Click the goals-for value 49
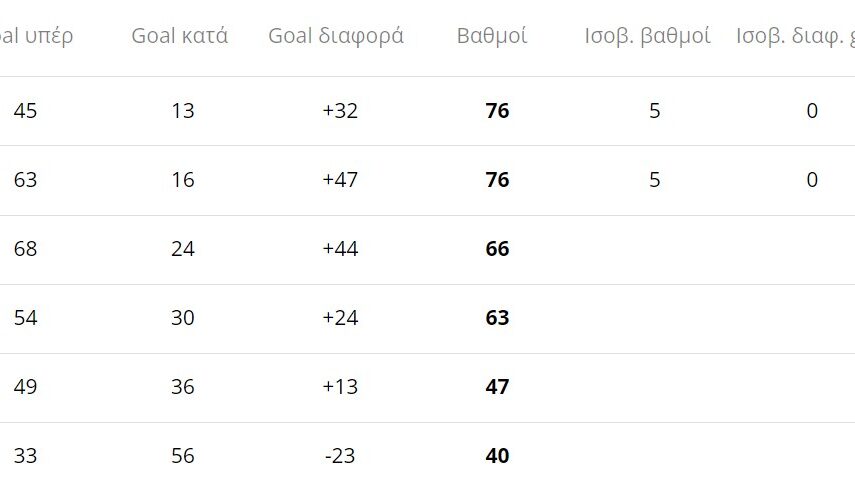Image resolution: width=855 pixels, height=491 pixels. click(x=25, y=387)
